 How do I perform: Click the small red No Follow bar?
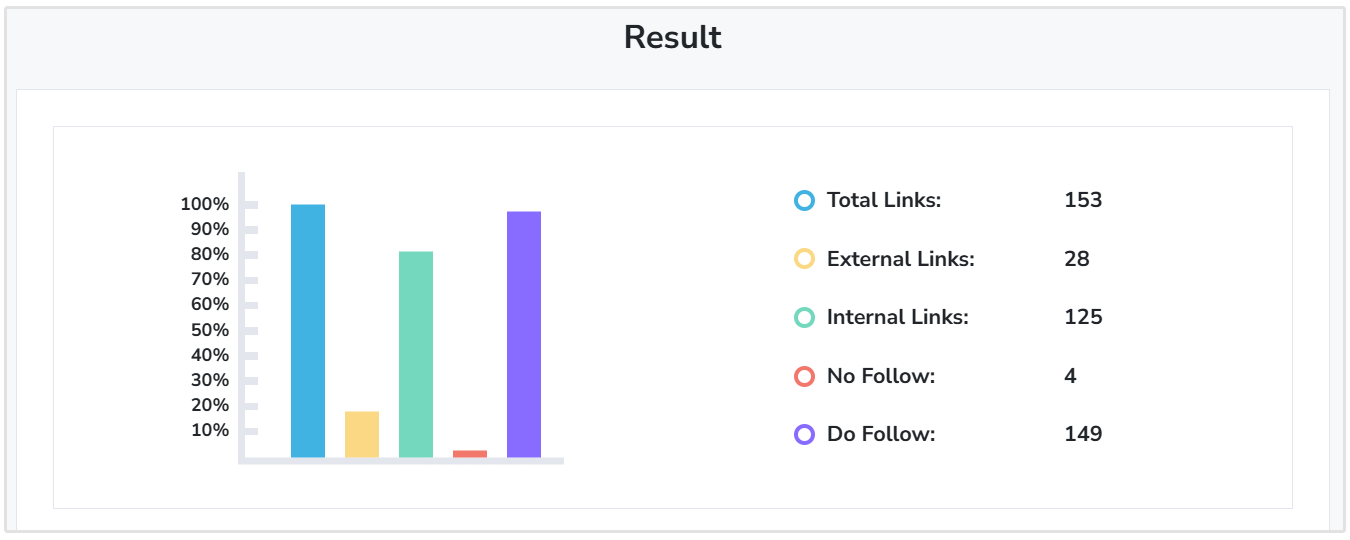point(470,454)
